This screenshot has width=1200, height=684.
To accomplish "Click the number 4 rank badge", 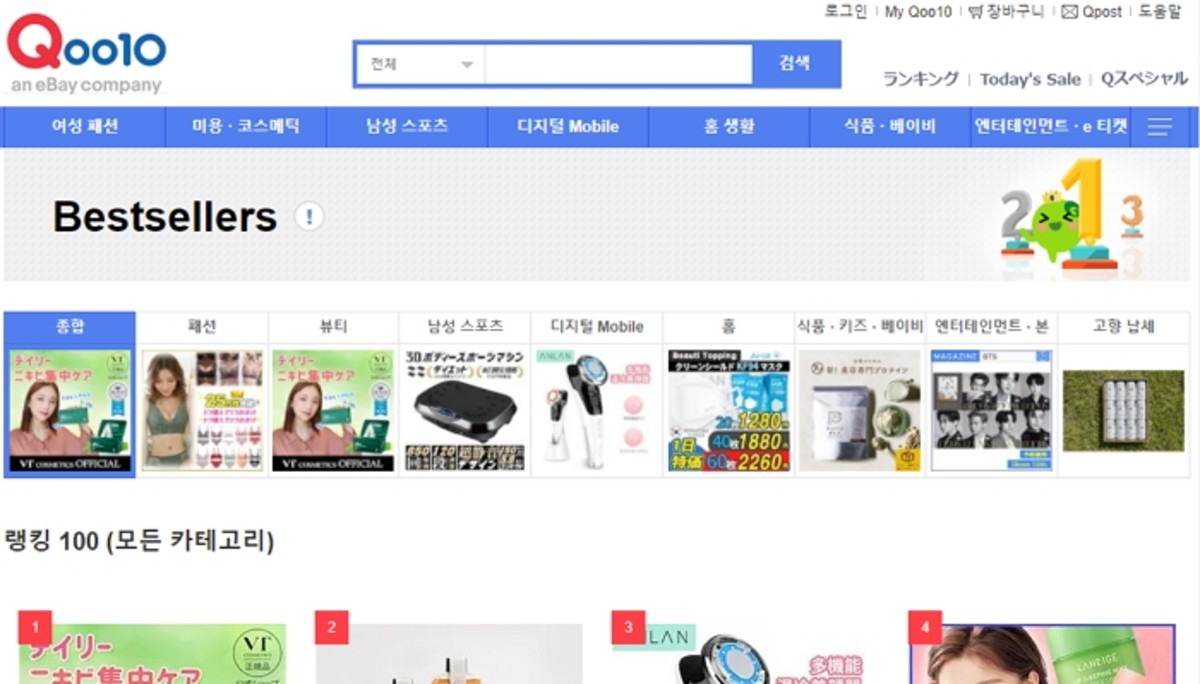I will tap(924, 628).
